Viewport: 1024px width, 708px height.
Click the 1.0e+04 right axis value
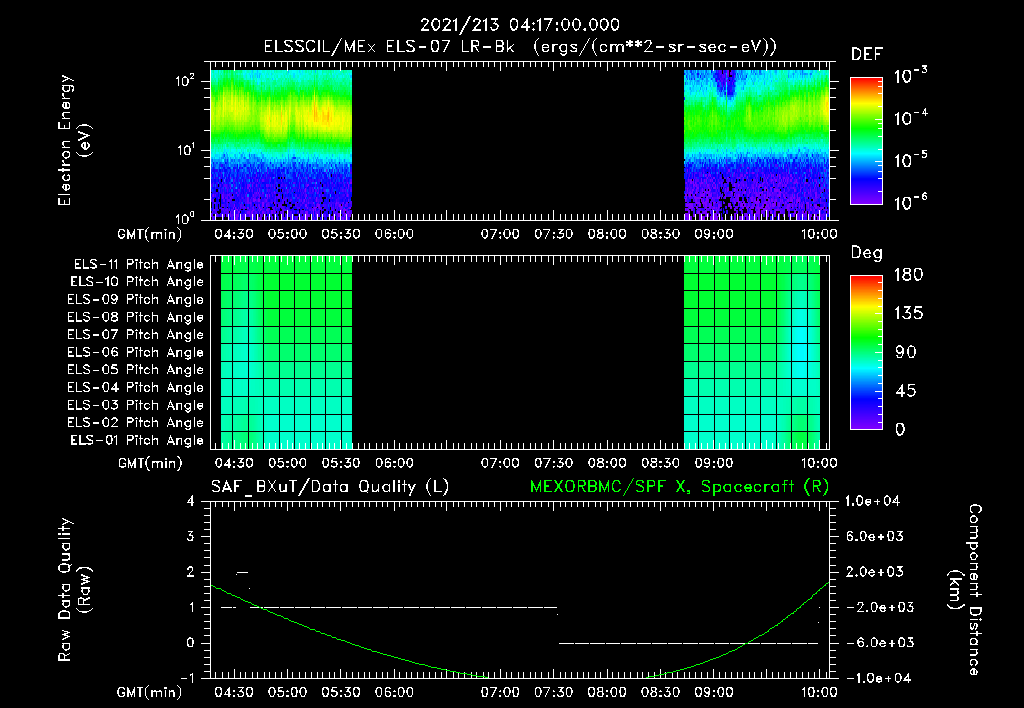click(872, 501)
